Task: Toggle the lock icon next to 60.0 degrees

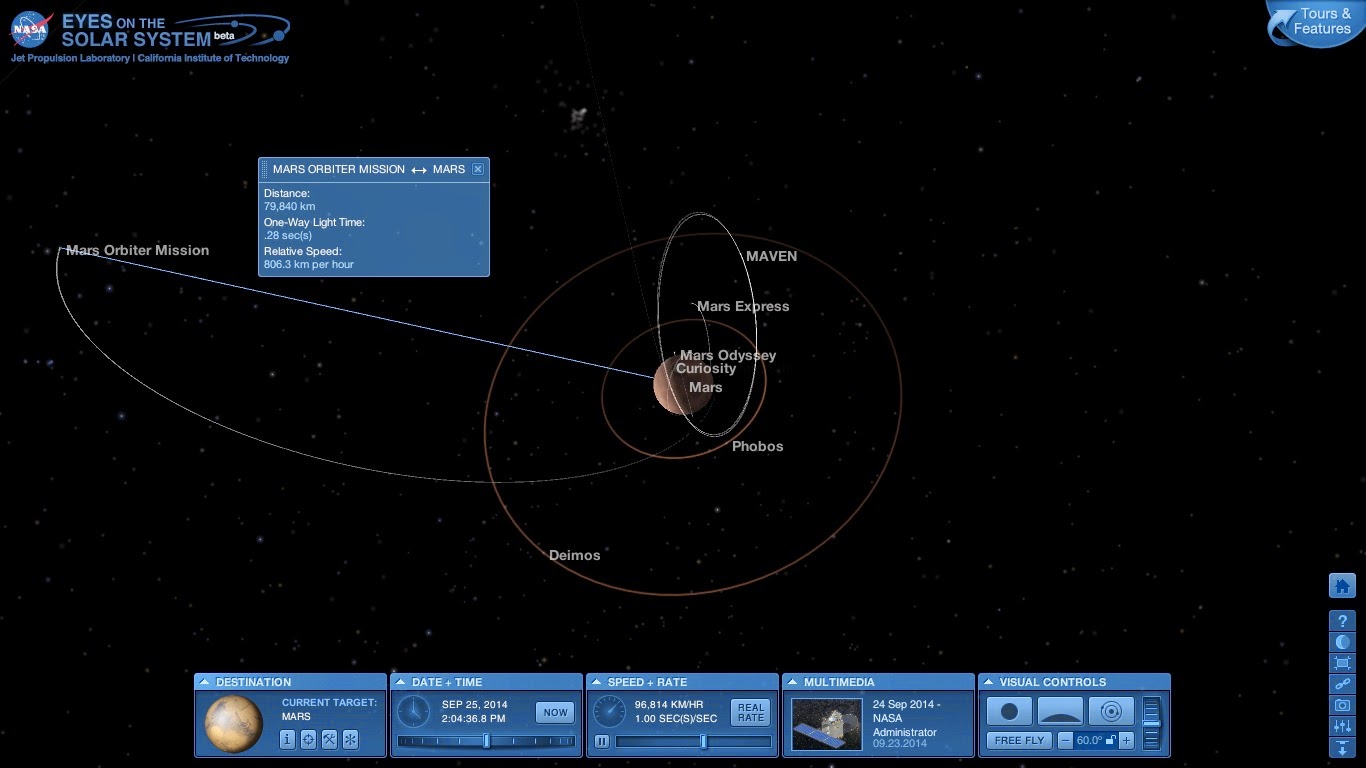Action: click(1109, 739)
